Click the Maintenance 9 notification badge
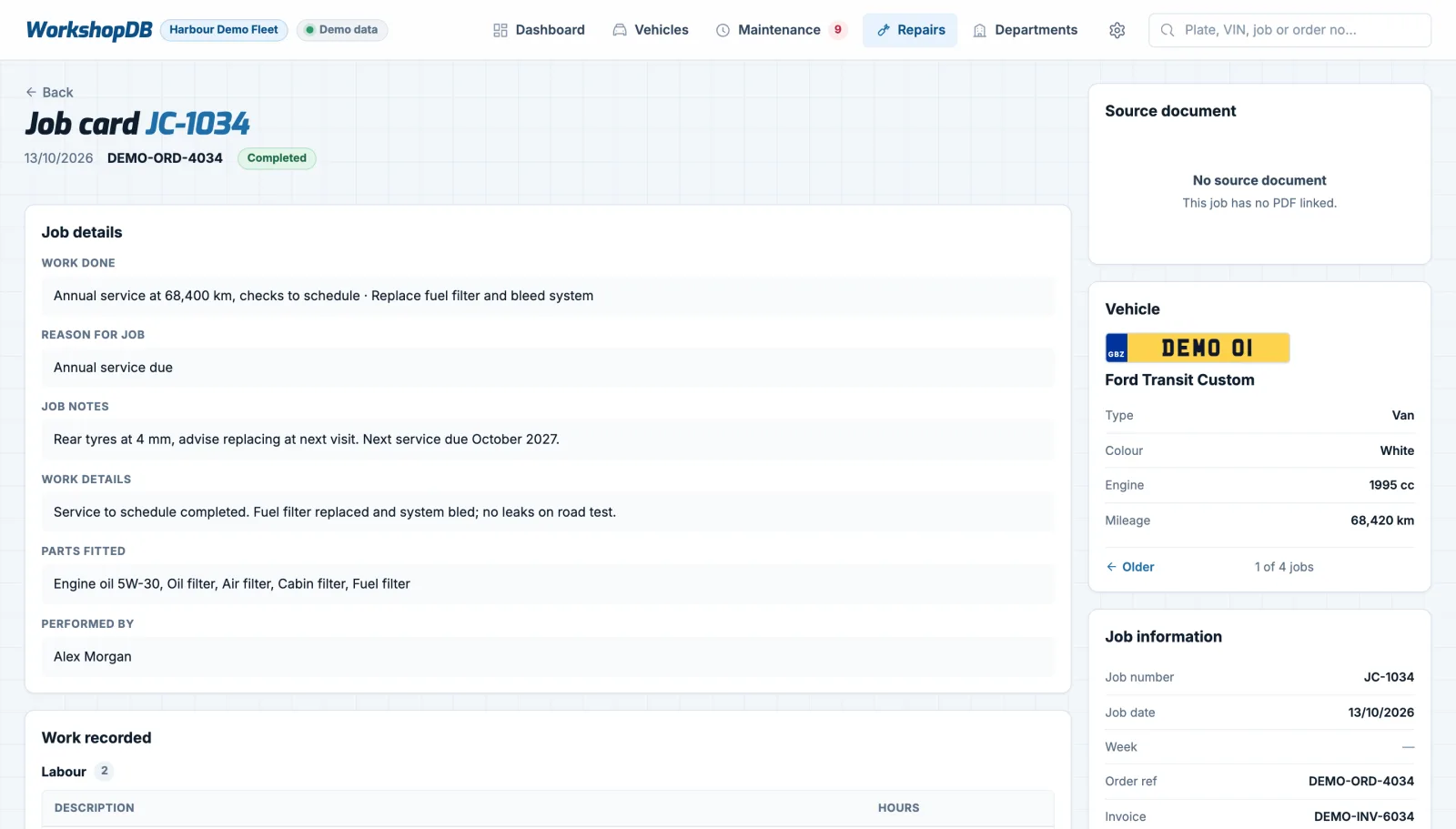The height and width of the screenshot is (829, 1456). point(838,30)
